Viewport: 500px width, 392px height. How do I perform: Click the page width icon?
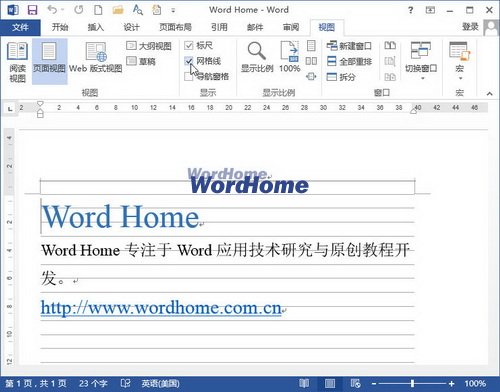(311, 77)
